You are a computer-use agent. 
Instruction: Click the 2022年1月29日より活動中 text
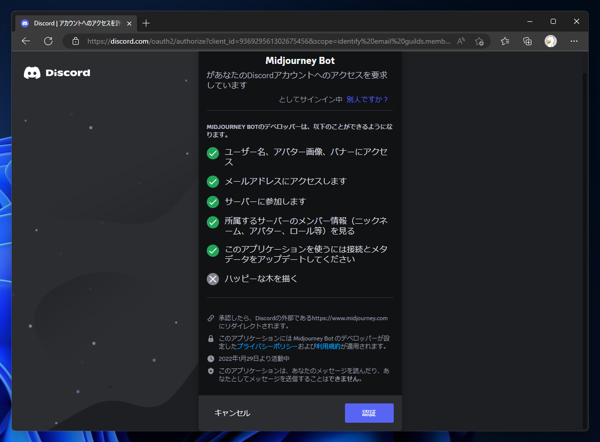click(254, 359)
